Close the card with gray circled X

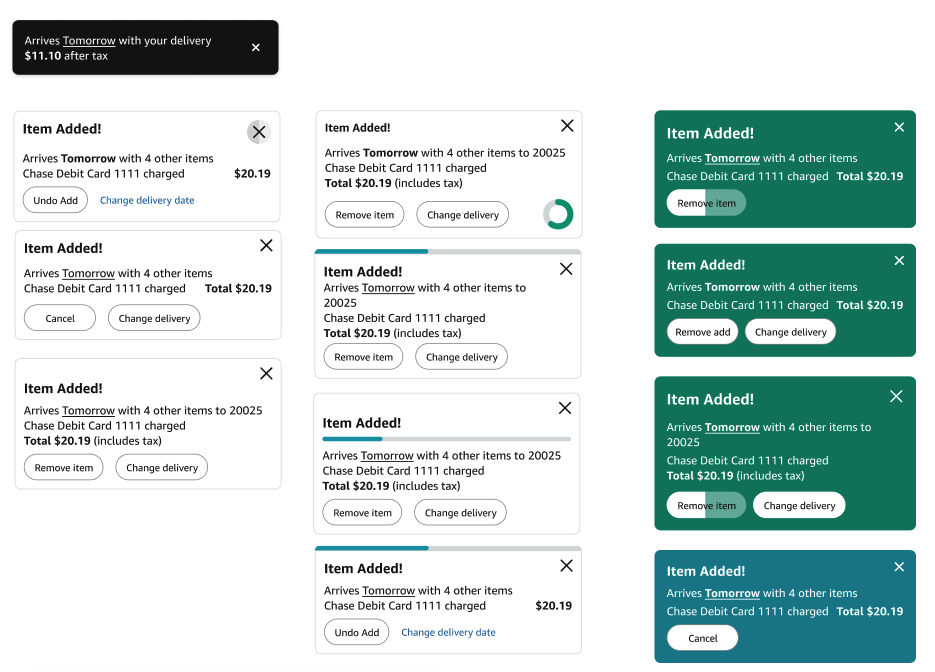coord(259,132)
